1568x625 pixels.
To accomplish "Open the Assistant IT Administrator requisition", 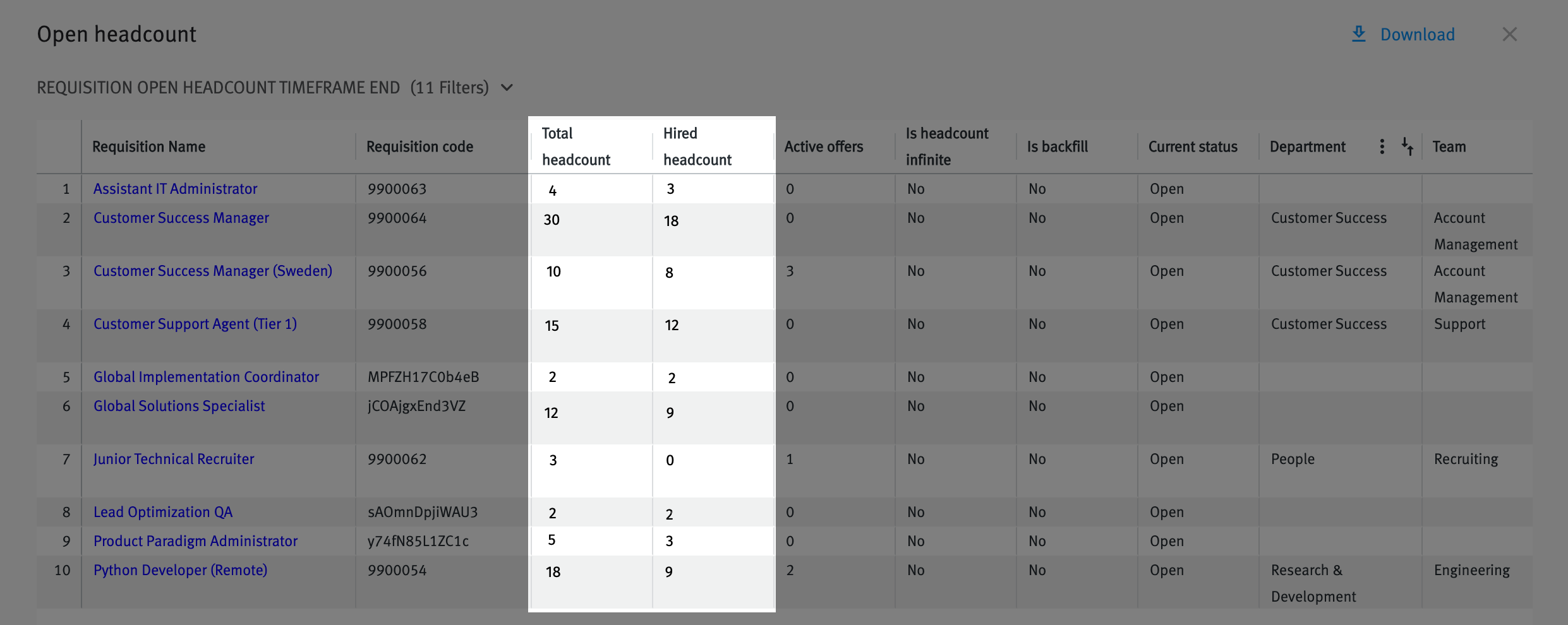I will [x=175, y=188].
